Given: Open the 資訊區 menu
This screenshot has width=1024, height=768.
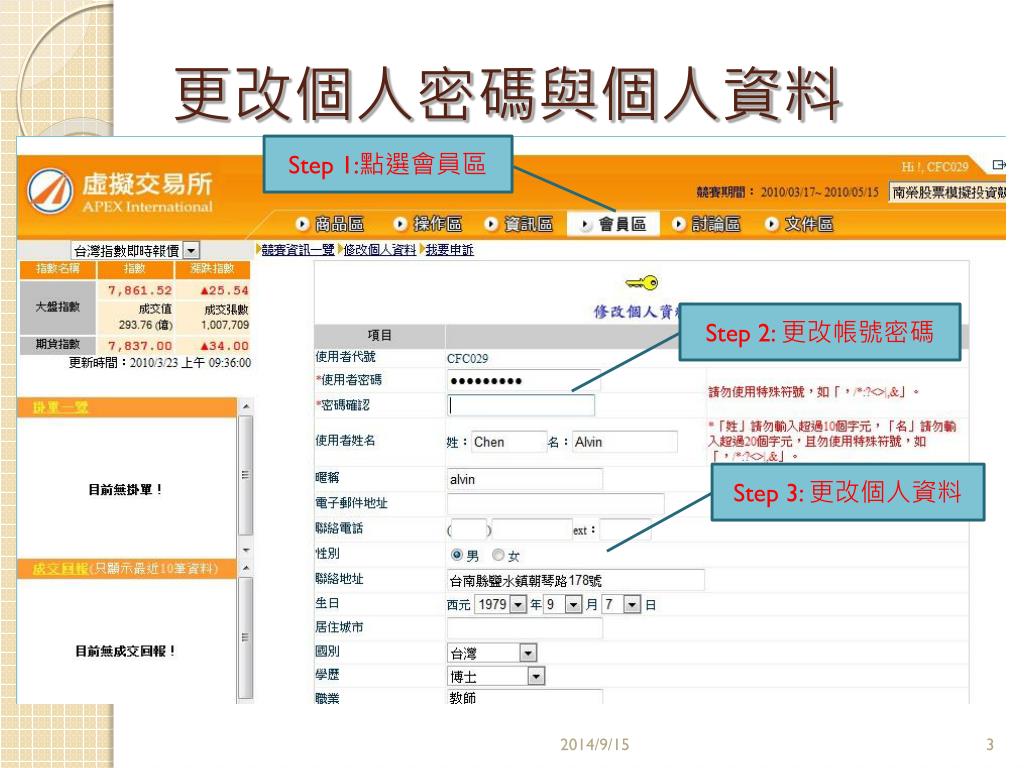Looking at the screenshot, I should click(x=528, y=224).
